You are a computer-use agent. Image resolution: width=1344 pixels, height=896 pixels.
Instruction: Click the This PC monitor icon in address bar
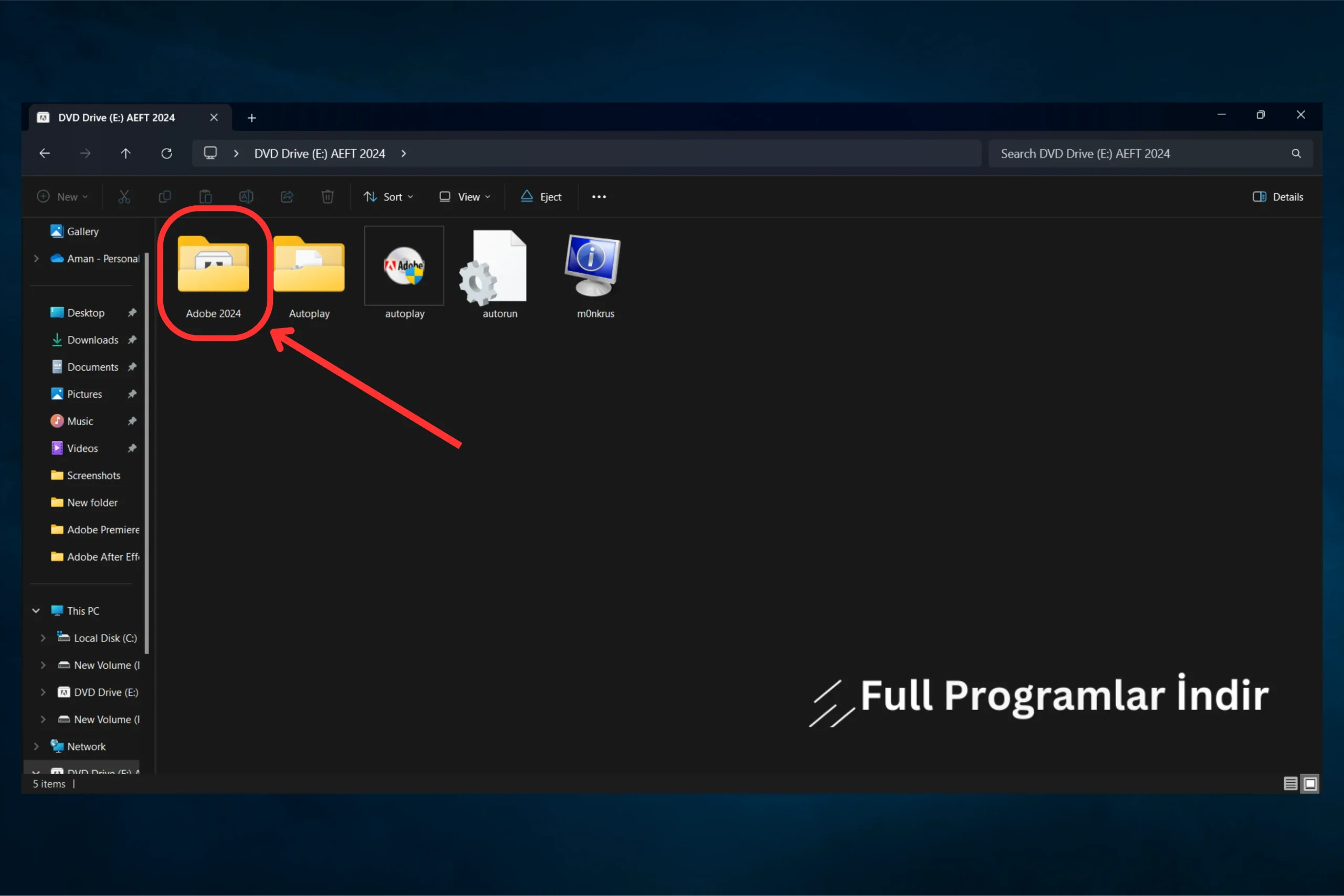211,153
